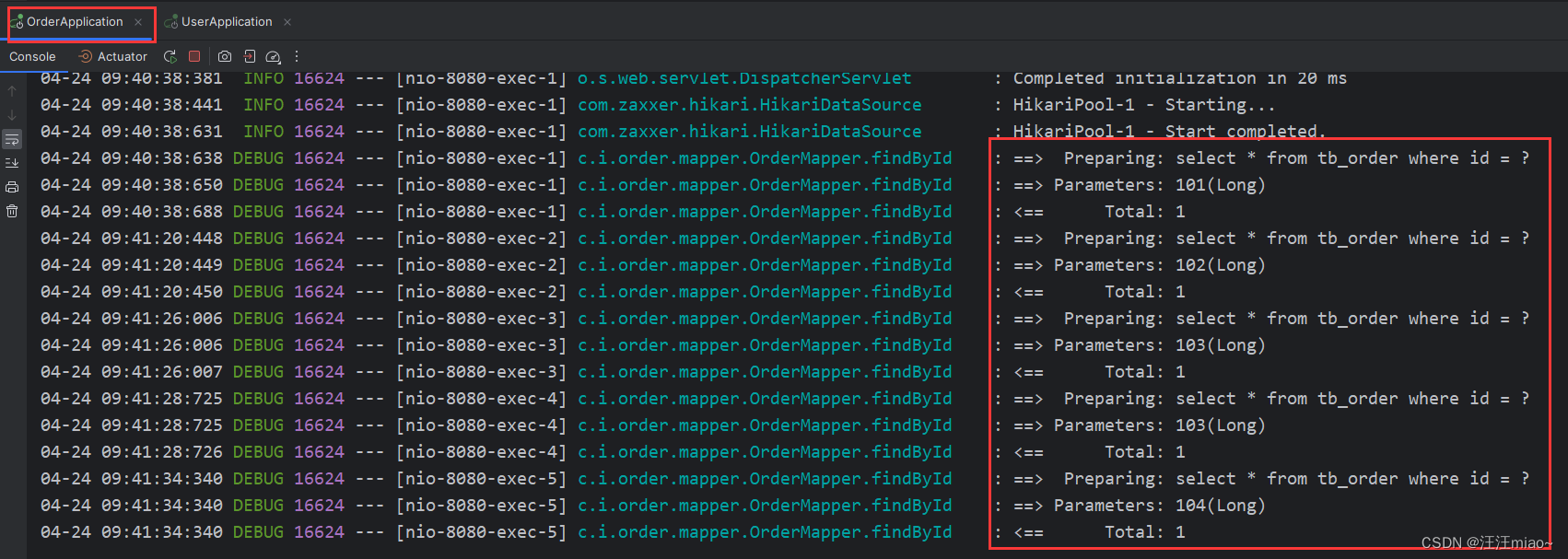Click HikariDataSource logger at 09:40:38:631
The image size is (1568, 559).
[750, 132]
